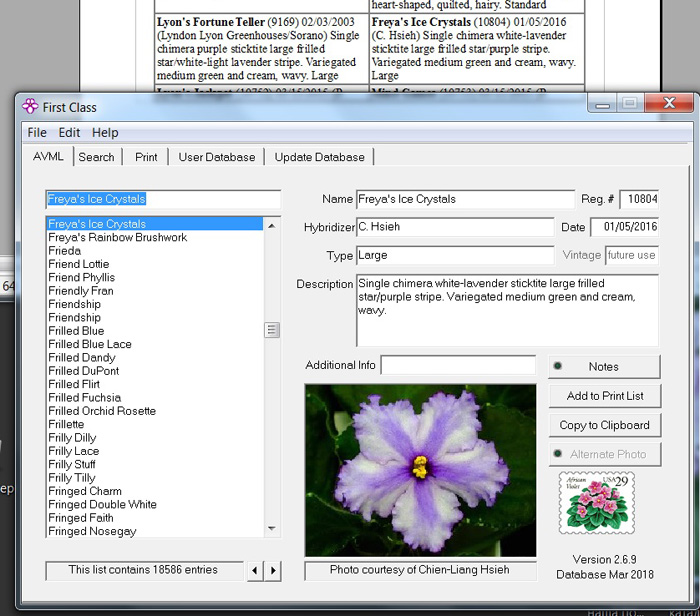Click the list scrollbar down arrow
The image size is (700, 616).
tap(271, 529)
